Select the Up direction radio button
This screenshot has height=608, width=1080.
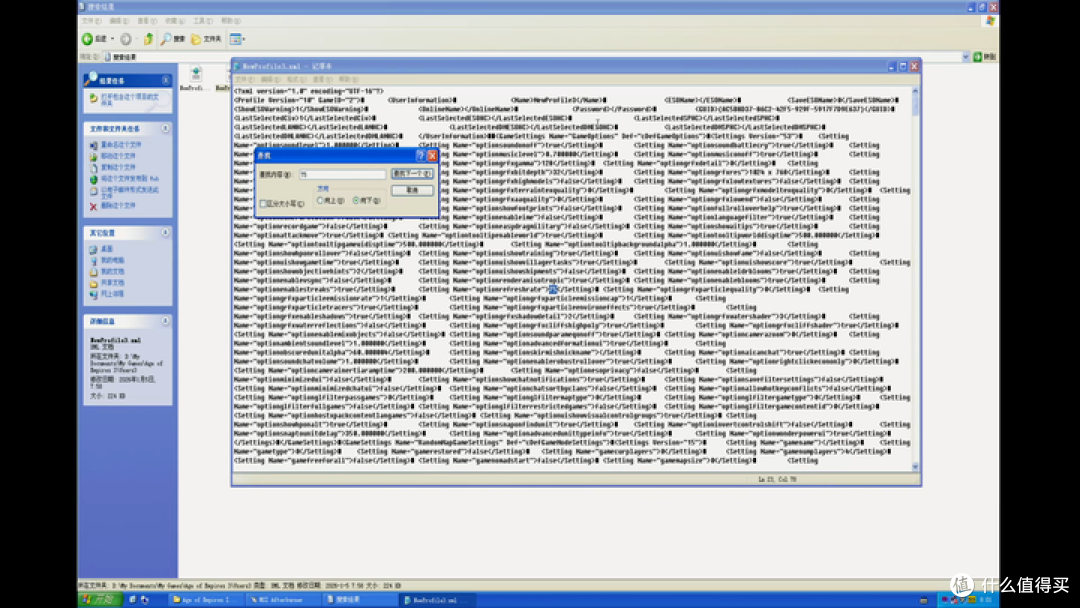[x=320, y=200]
